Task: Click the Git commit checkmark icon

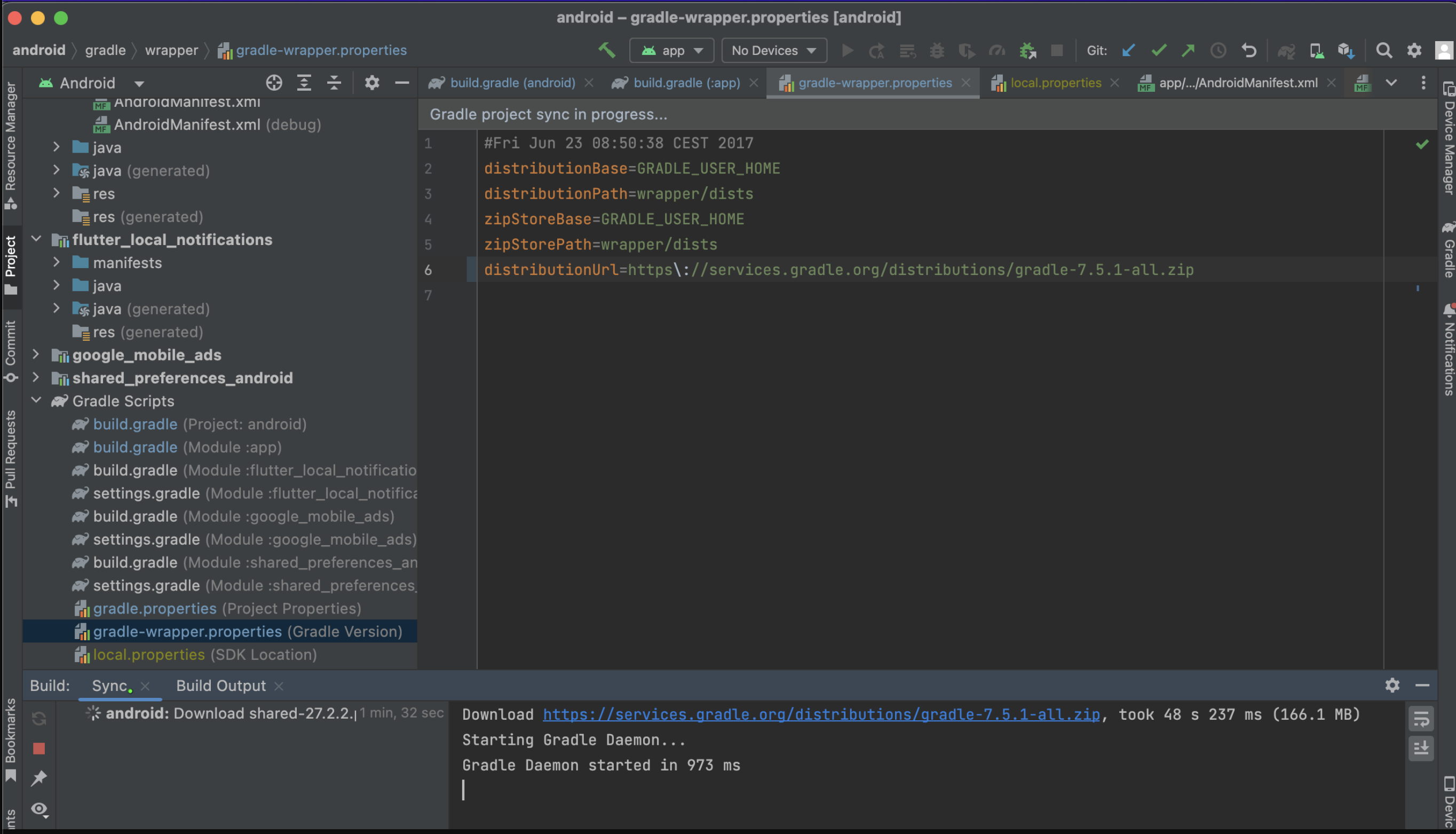Action: [1158, 50]
